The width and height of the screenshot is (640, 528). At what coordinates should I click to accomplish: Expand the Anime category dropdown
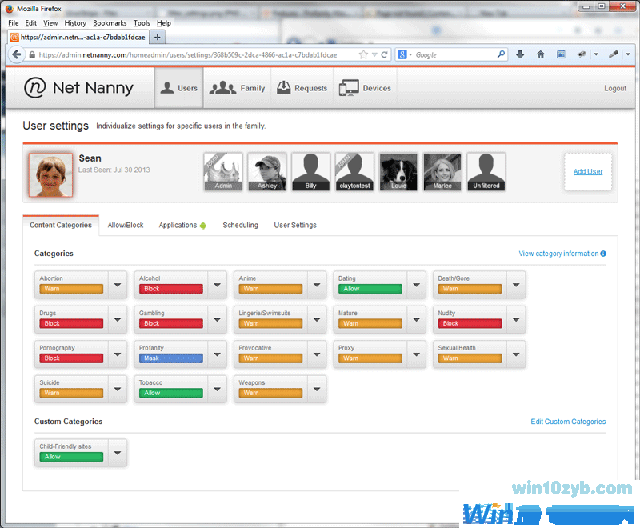coord(317,285)
